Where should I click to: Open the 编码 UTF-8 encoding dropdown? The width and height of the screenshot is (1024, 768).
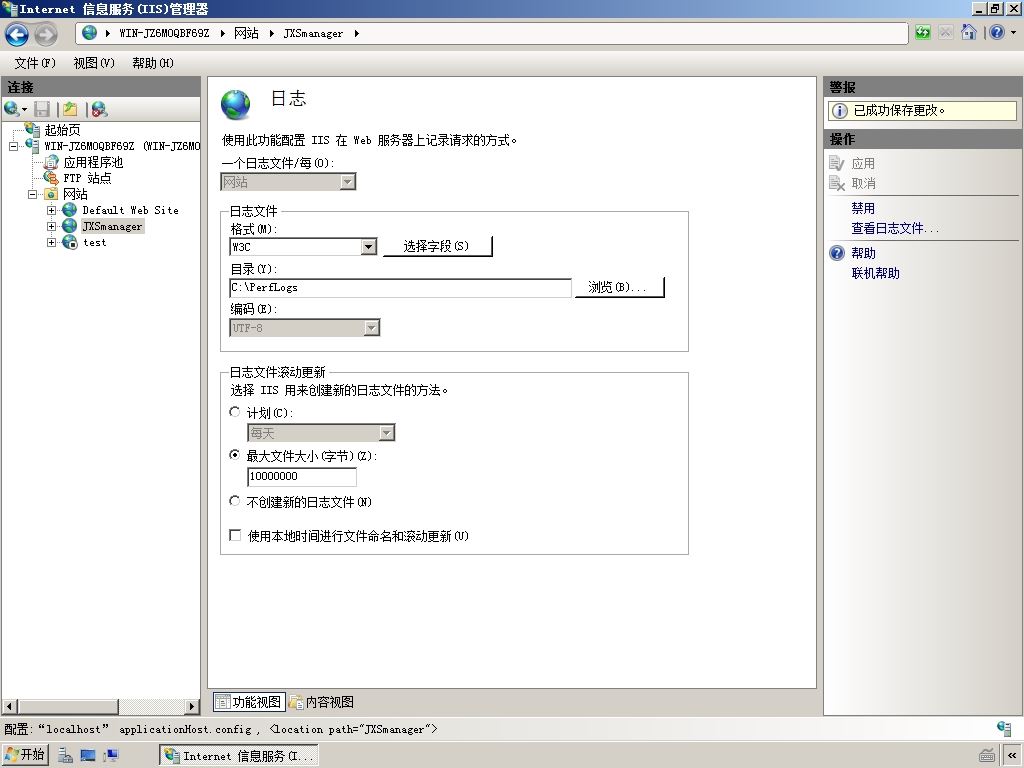click(x=372, y=328)
